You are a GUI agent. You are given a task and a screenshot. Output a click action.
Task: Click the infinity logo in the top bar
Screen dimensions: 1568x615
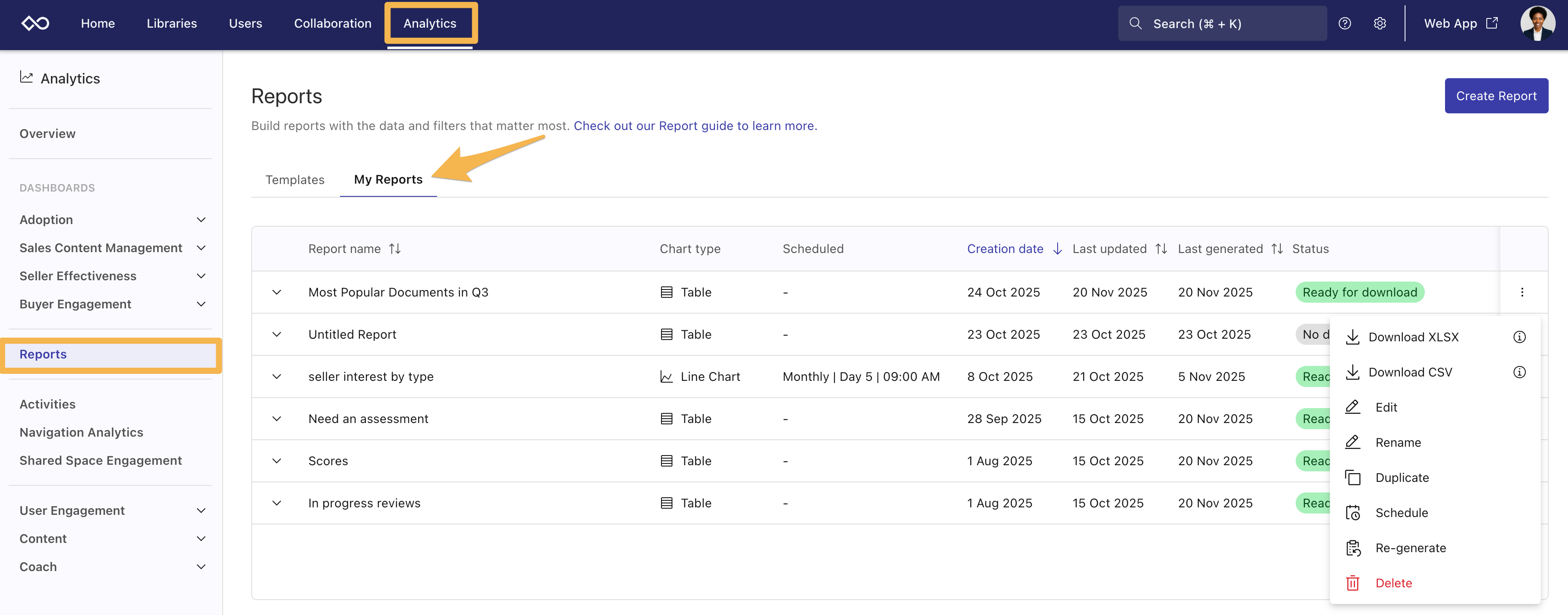35,24
